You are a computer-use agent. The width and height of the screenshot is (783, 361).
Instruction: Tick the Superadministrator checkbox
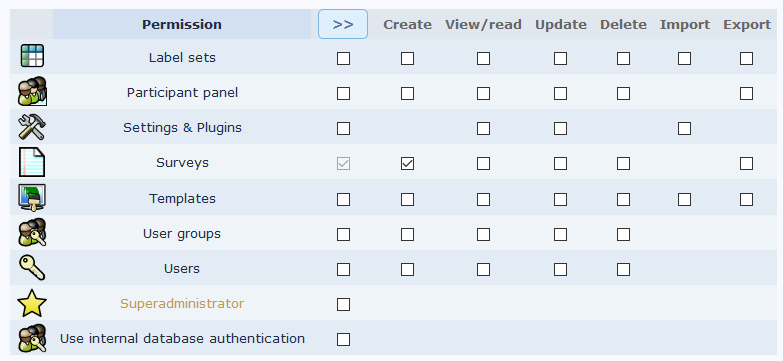pos(344,304)
